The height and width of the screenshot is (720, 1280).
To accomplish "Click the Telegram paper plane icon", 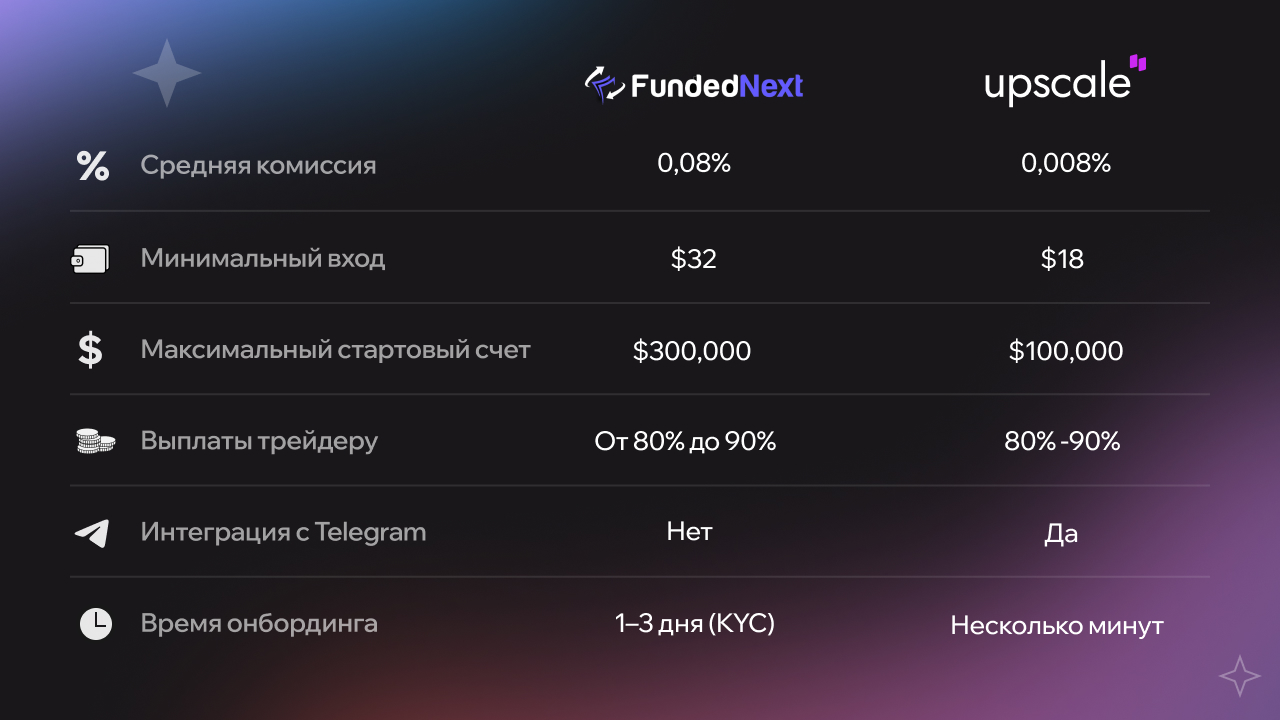I will pos(92,533).
